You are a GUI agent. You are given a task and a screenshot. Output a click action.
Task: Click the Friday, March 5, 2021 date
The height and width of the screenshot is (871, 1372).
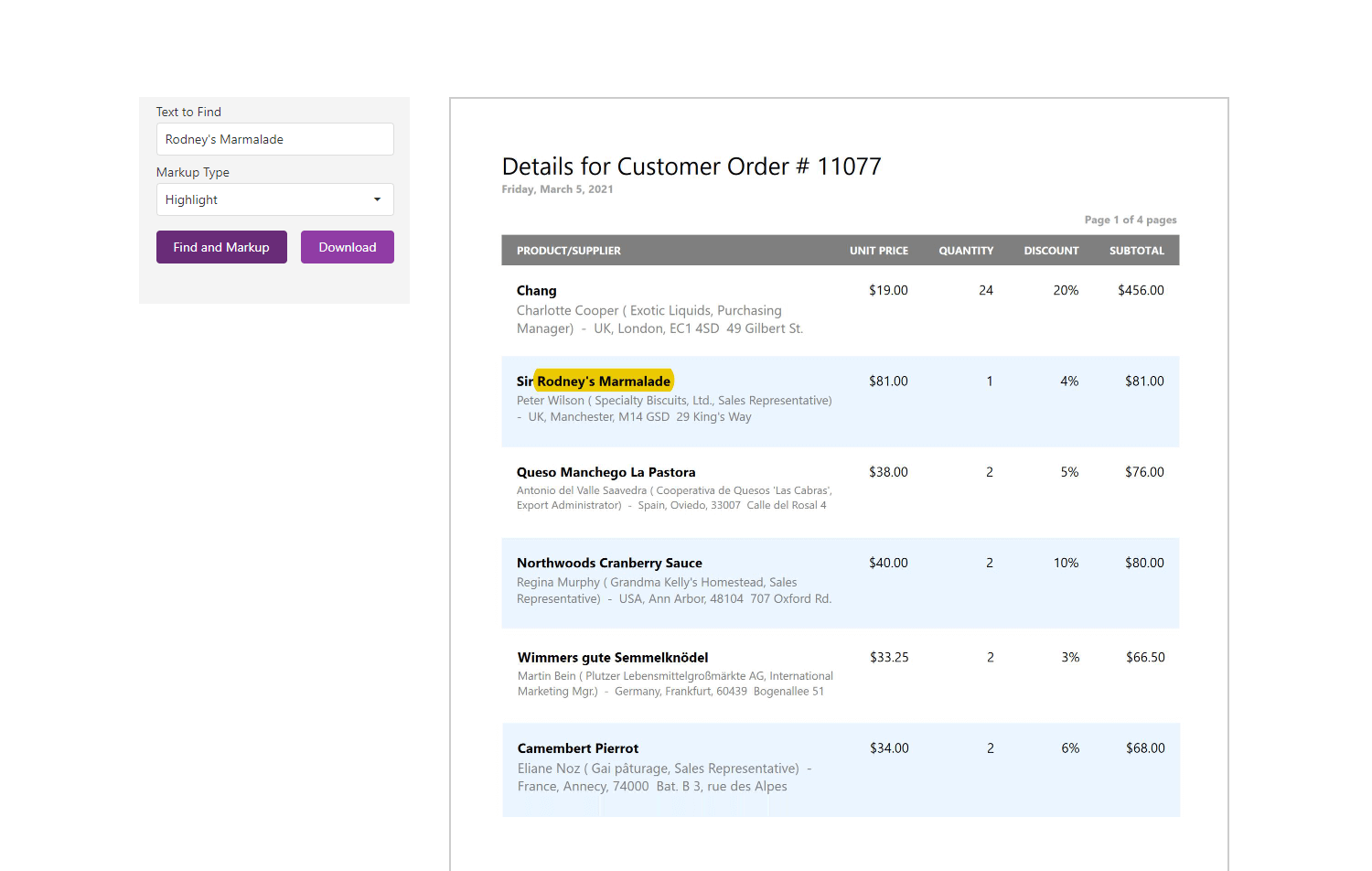(557, 189)
